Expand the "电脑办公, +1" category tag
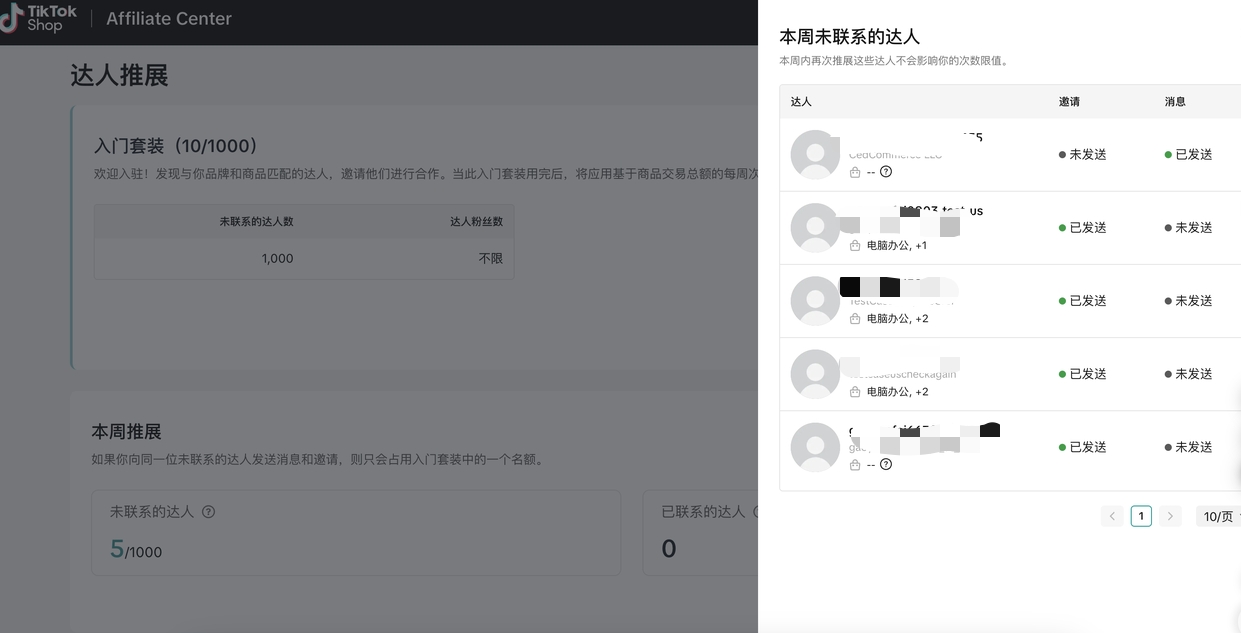 (x=897, y=245)
